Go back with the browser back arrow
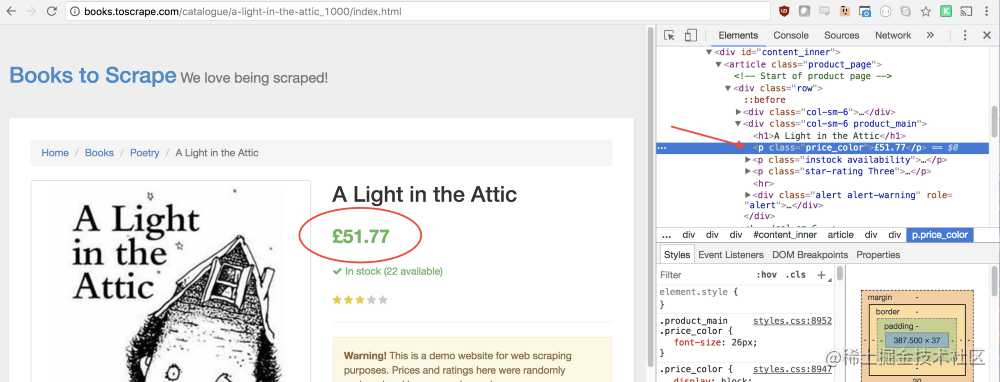1000x382 pixels. coord(11,11)
